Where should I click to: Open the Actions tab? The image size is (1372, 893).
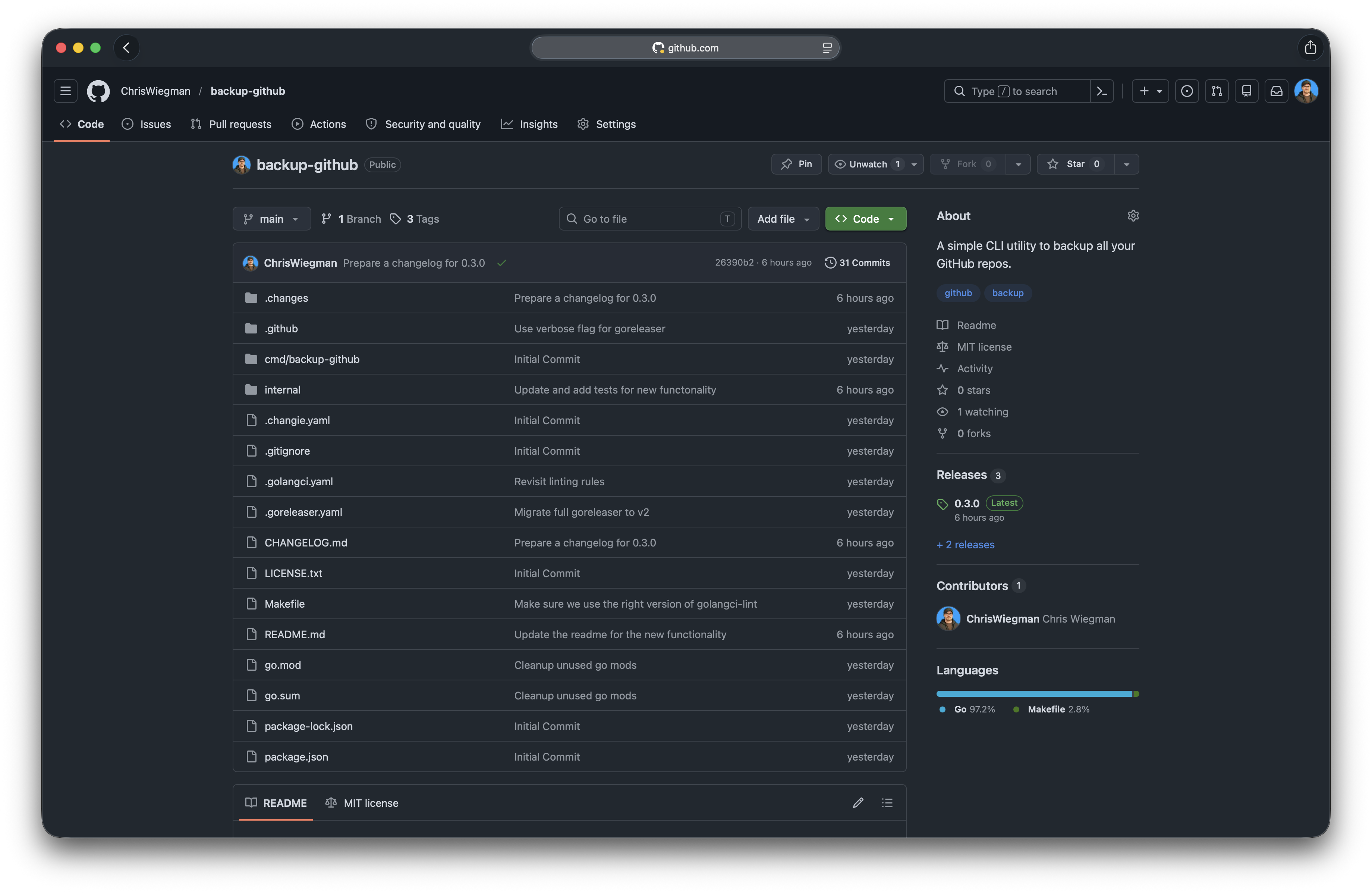[x=319, y=124]
